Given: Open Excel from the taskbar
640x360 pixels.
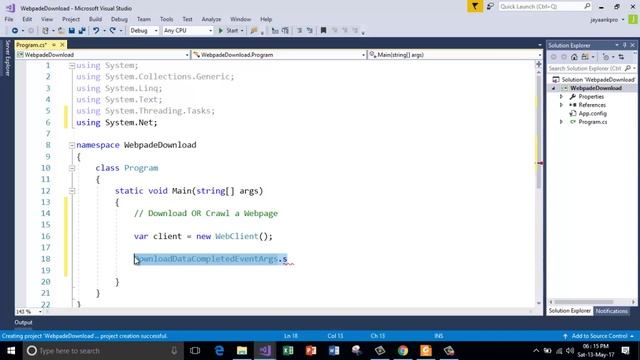Looking at the screenshot, I should 288,351.
